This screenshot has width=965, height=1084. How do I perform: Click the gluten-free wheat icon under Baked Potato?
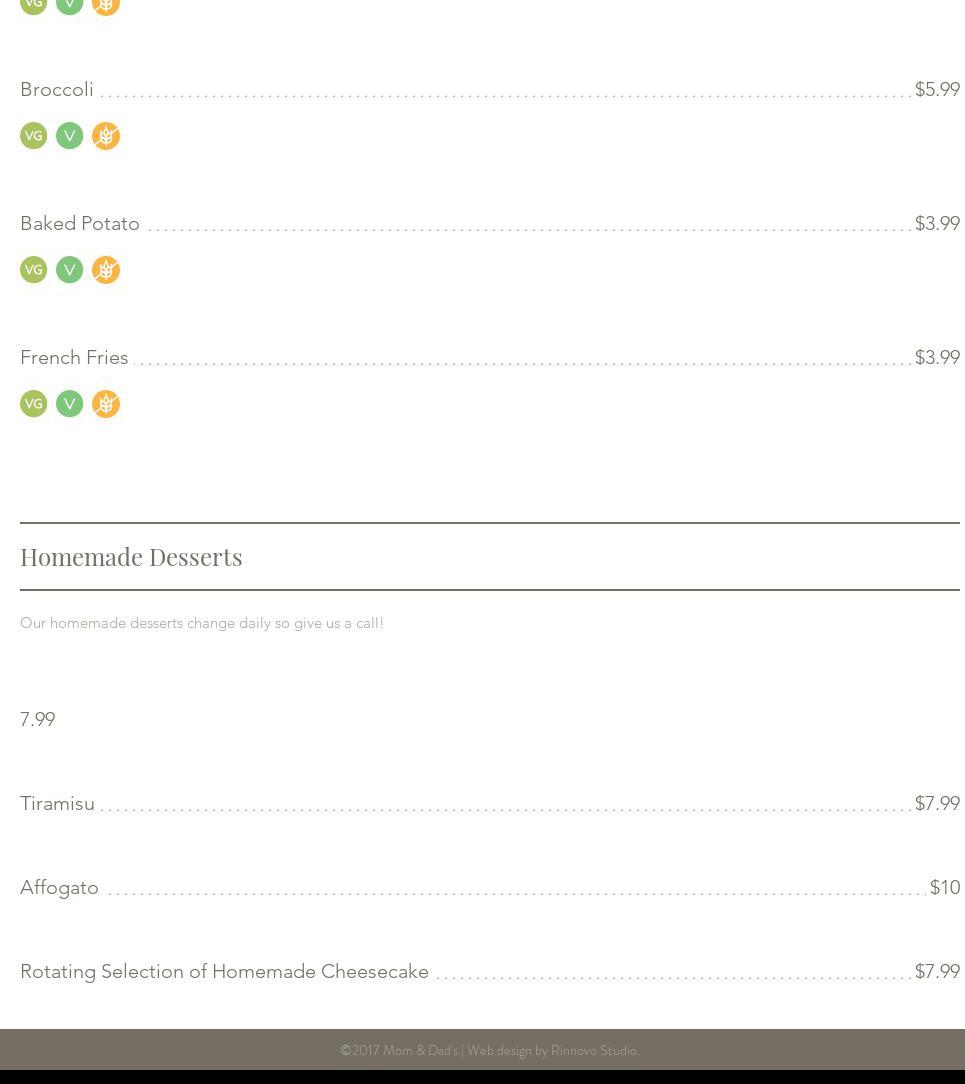point(106,270)
